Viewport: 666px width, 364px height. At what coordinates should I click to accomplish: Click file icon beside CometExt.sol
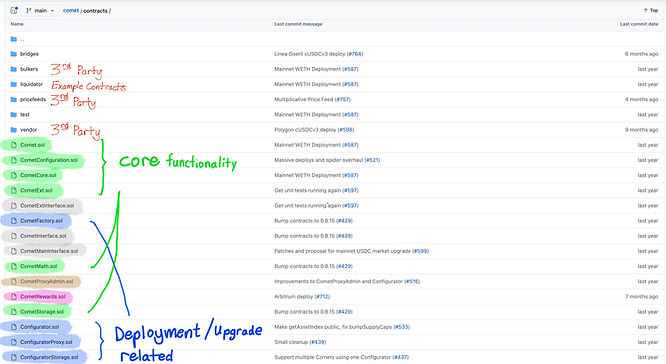(14, 191)
